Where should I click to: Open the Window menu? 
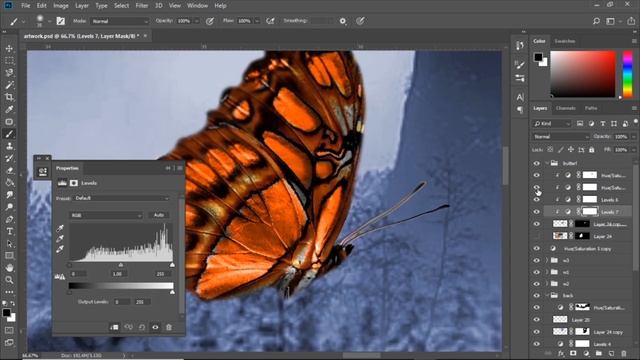(x=197, y=6)
